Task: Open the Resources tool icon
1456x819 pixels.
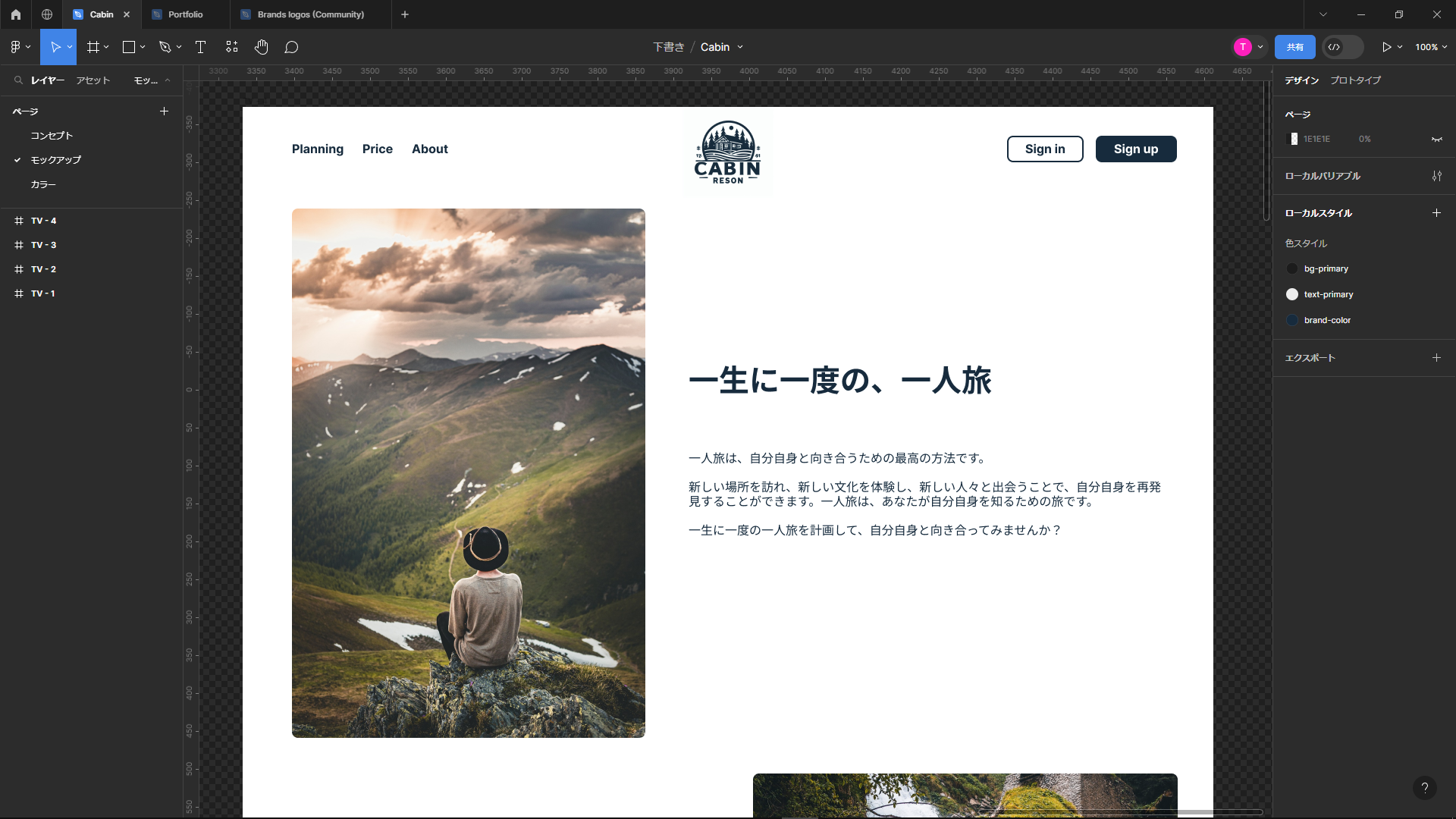Action: coord(232,47)
